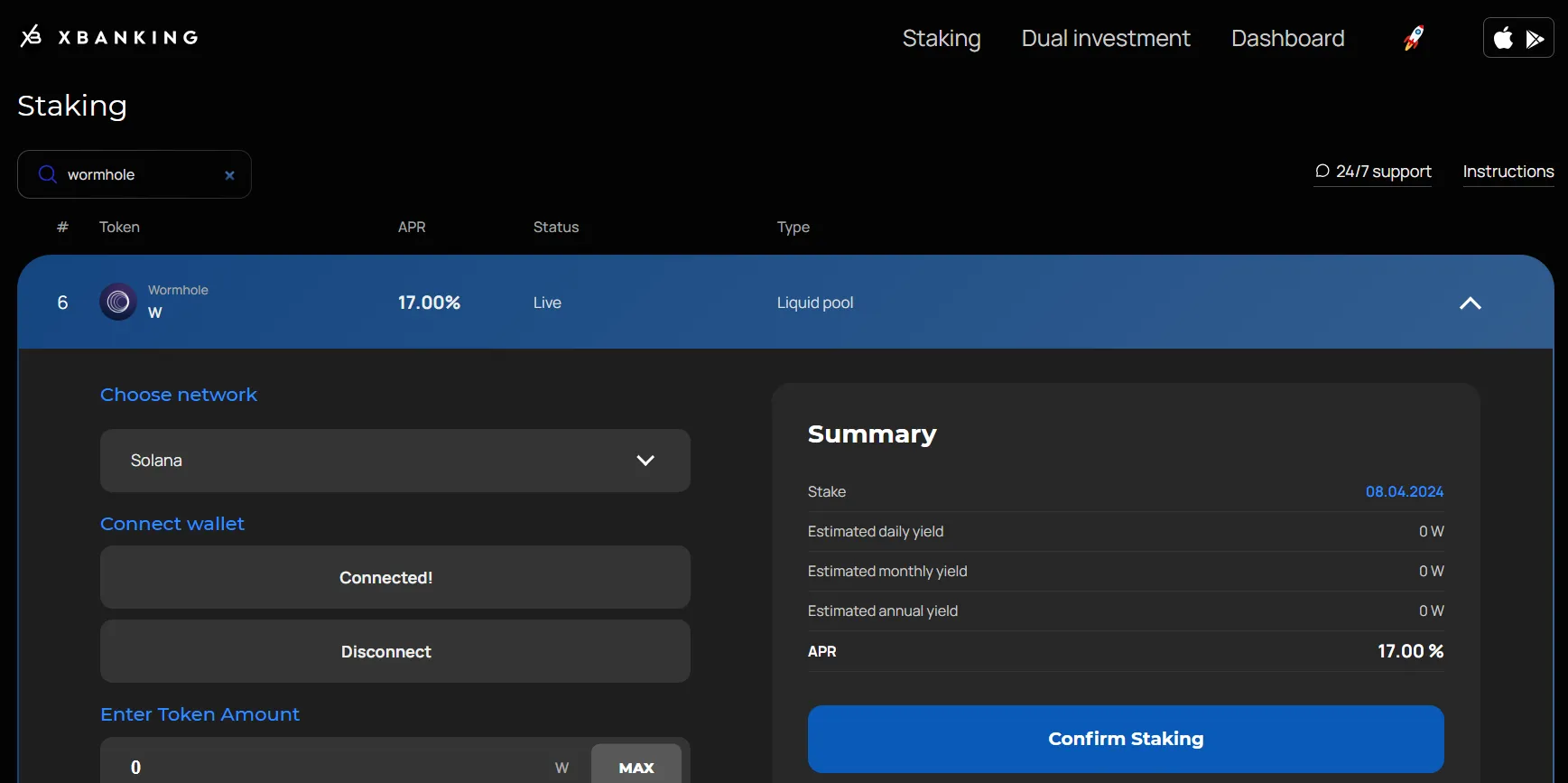Open the Staking nav menu item
Viewport: 1568px width, 783px height.
[942, 38]
